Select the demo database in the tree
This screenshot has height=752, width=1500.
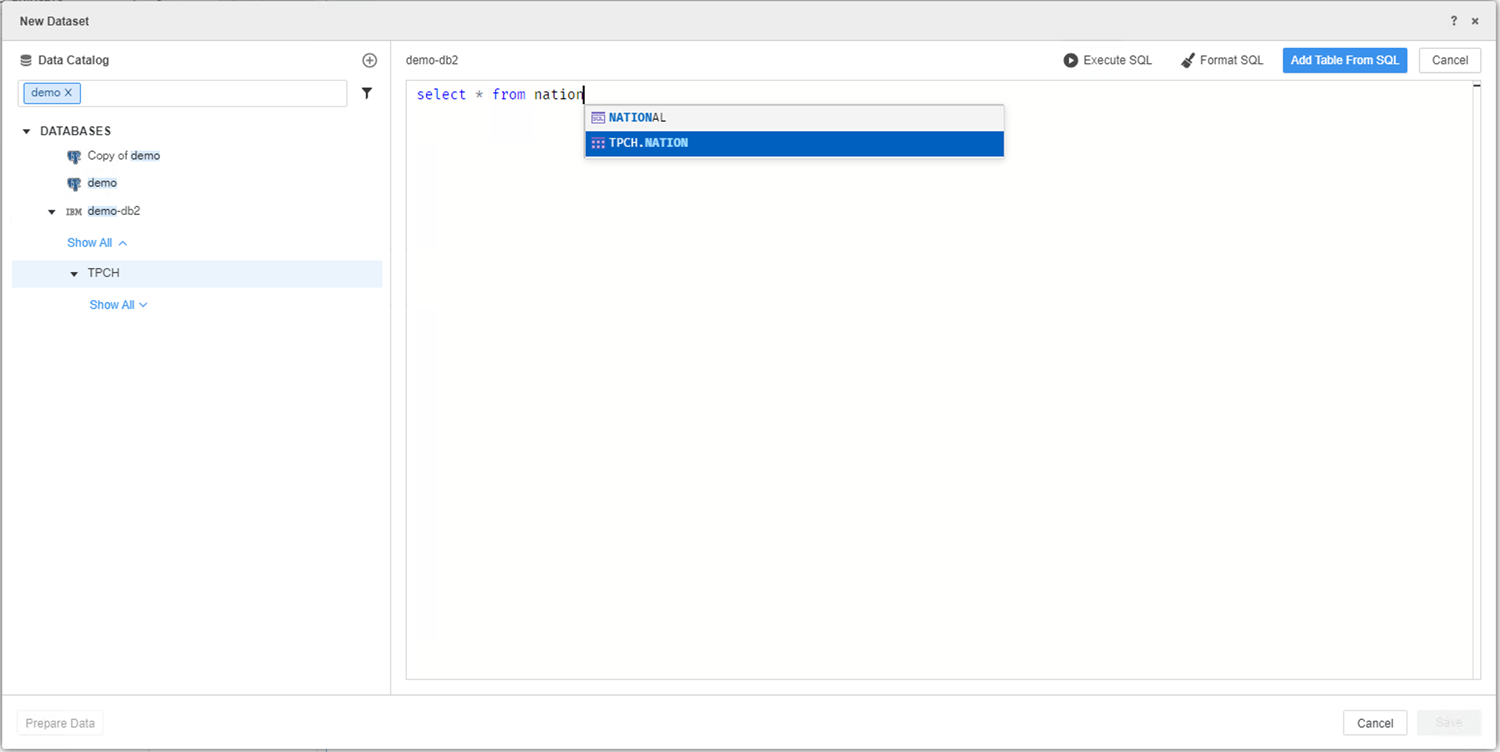[102, 183]
